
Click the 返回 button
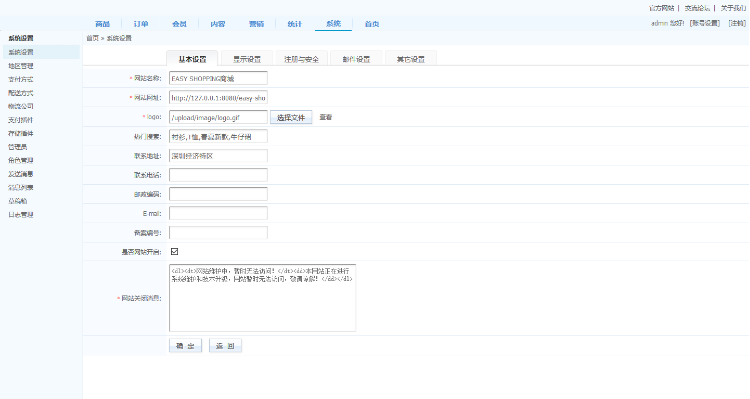point(225,346)
